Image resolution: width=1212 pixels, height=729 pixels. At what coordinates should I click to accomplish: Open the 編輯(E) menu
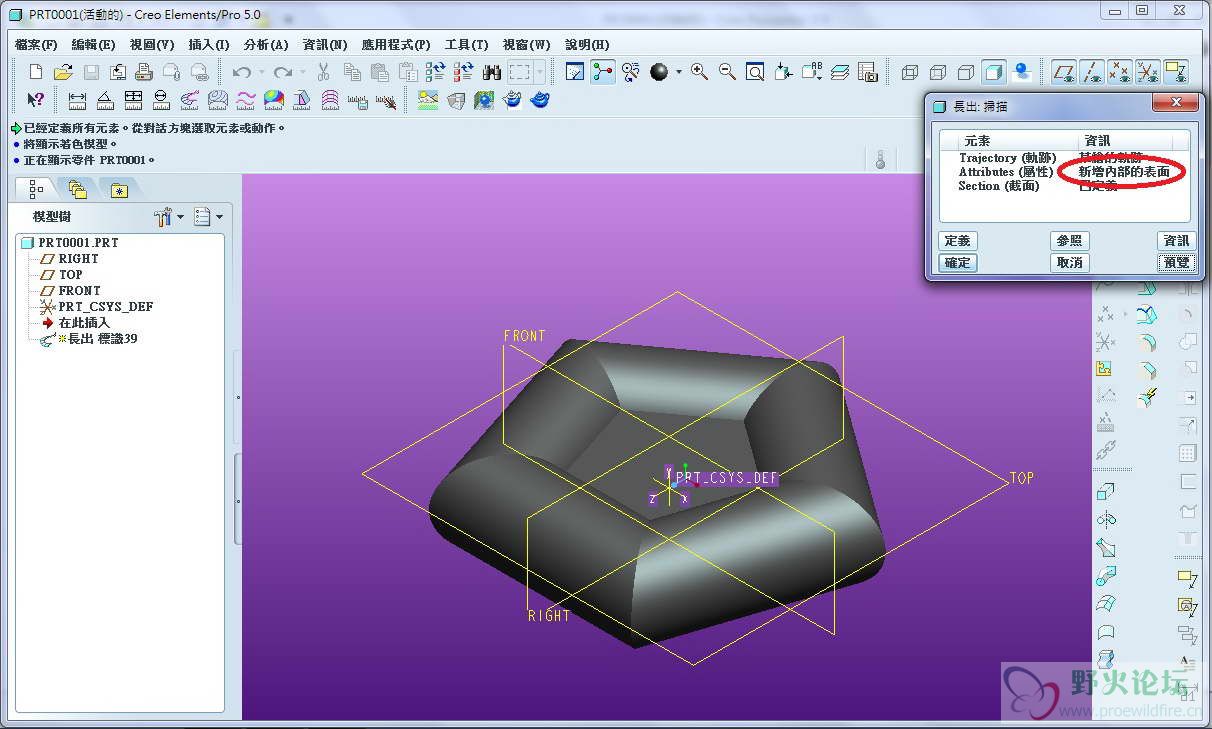(x=93, y=45)
